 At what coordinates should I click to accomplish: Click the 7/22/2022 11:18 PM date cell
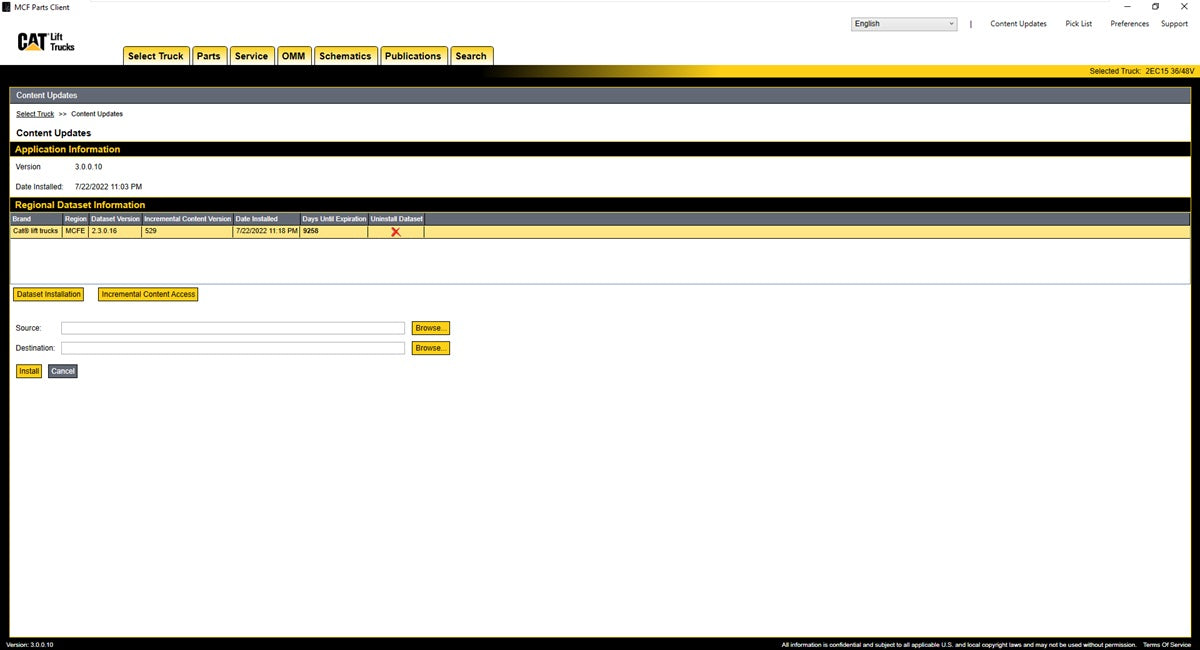coord(266,231)
